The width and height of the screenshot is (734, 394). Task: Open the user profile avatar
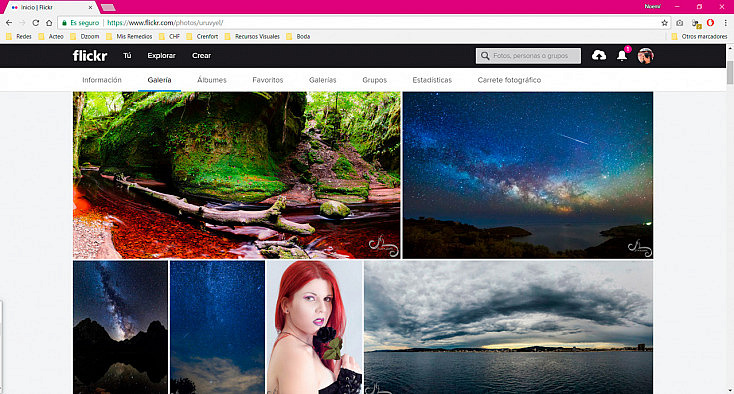(x=646, y=56)
